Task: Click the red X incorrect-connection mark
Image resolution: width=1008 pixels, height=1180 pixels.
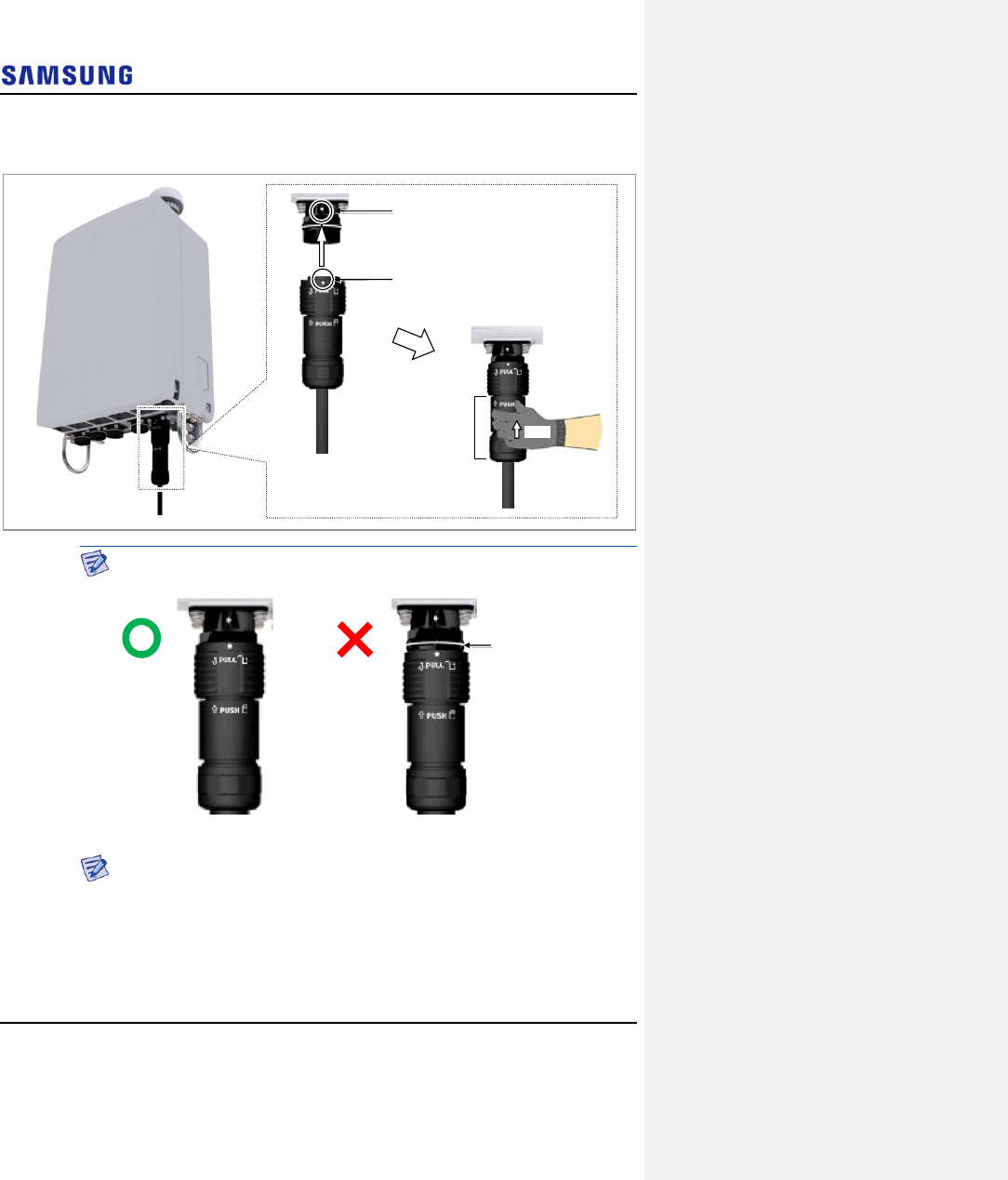Action: pos(355,640)
